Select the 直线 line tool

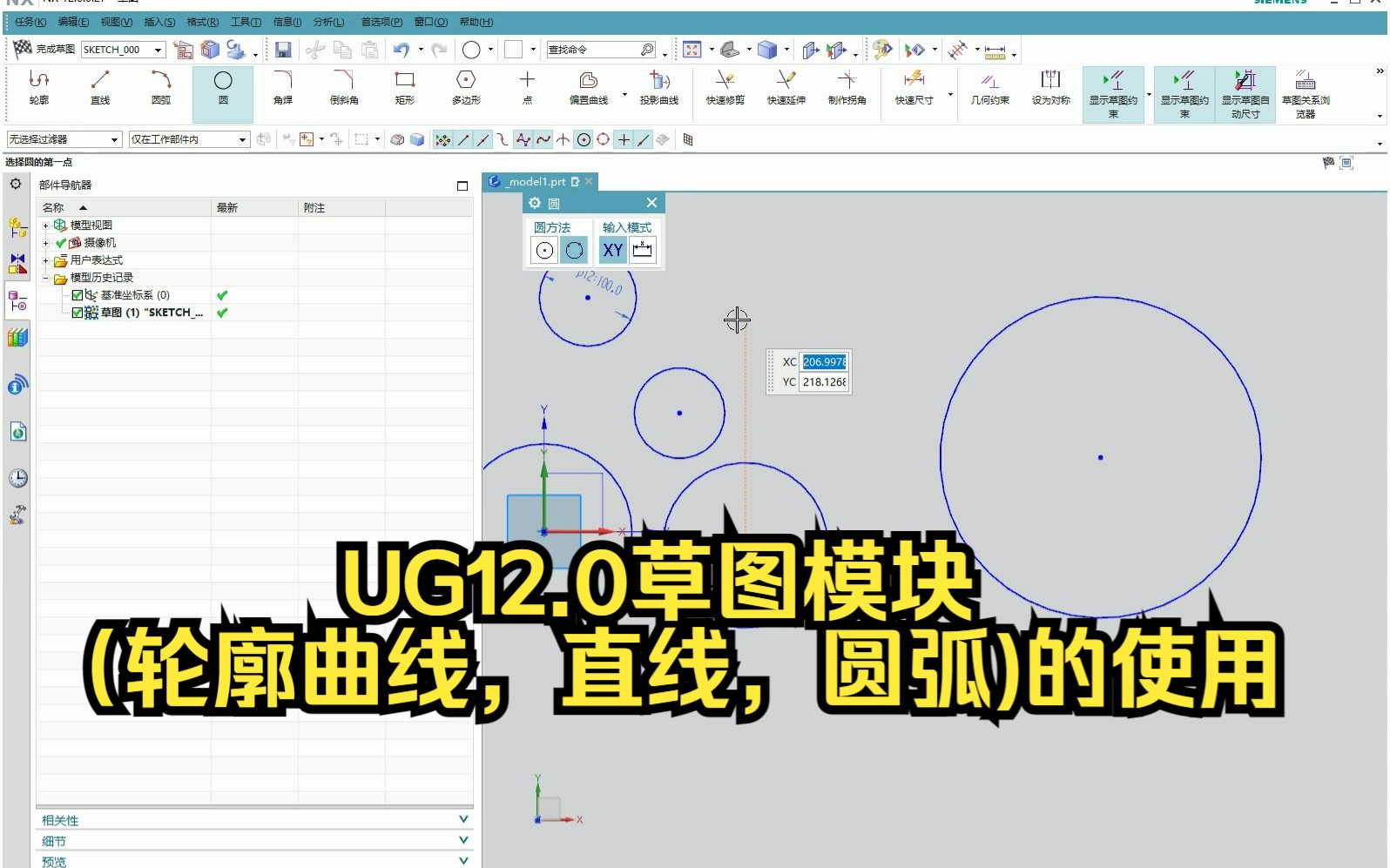(100, 89)
